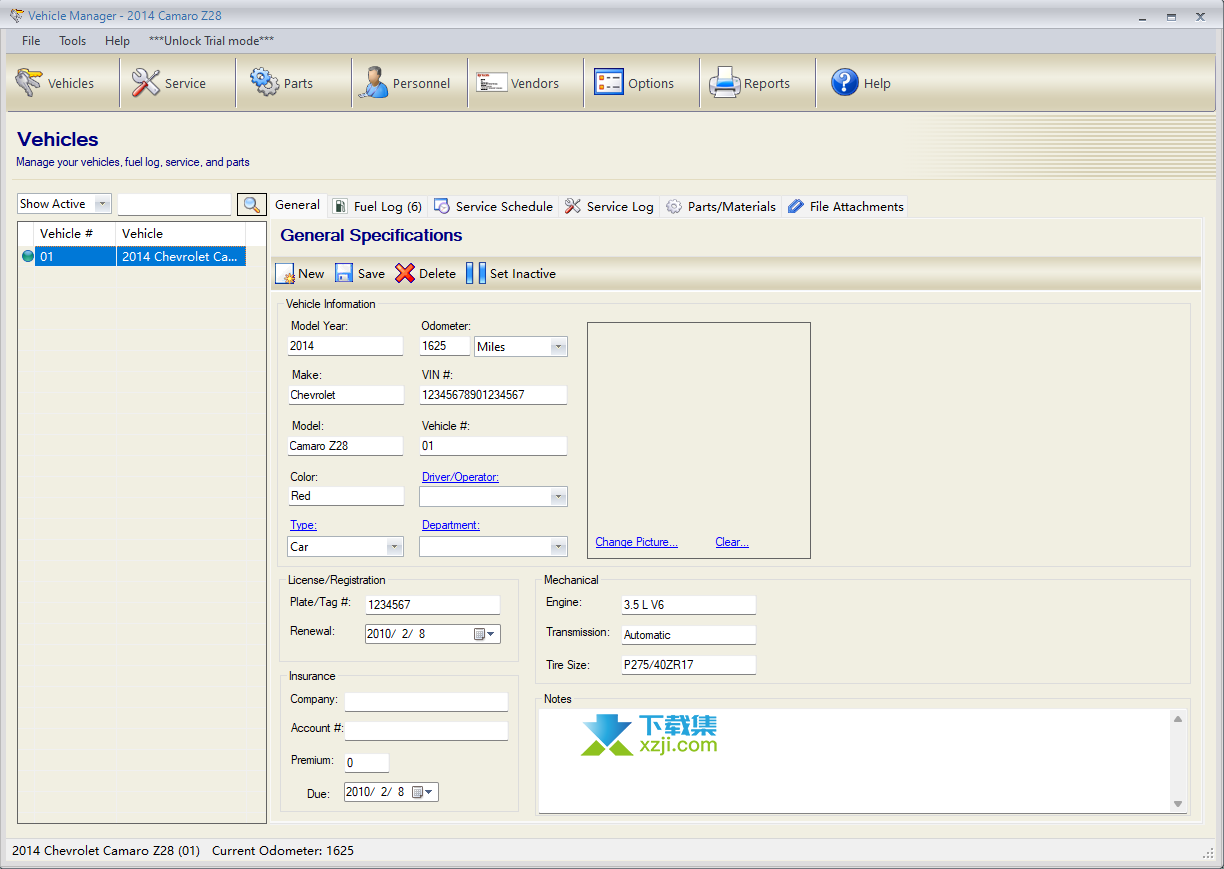Screen dimensions: 1224x869
Task: Click the Department link label
Action: point(451,525)
